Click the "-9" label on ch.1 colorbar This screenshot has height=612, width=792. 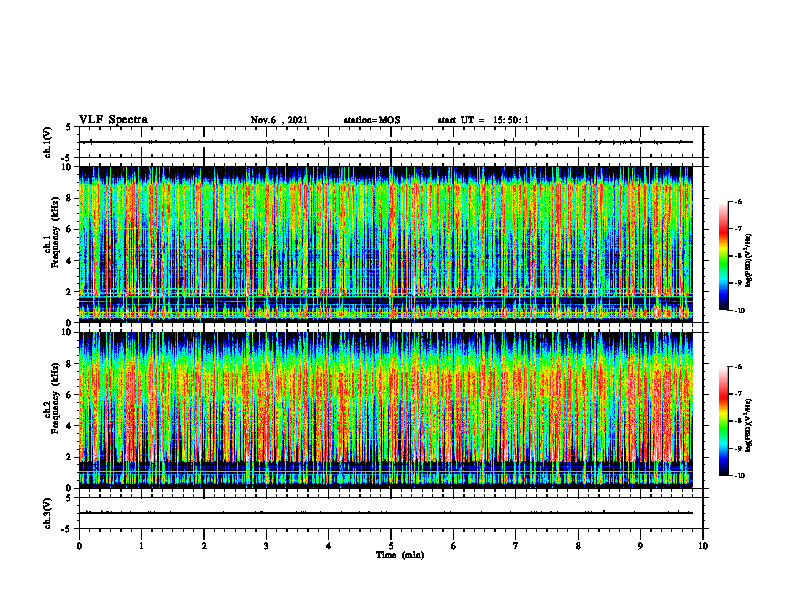point(738,283)
